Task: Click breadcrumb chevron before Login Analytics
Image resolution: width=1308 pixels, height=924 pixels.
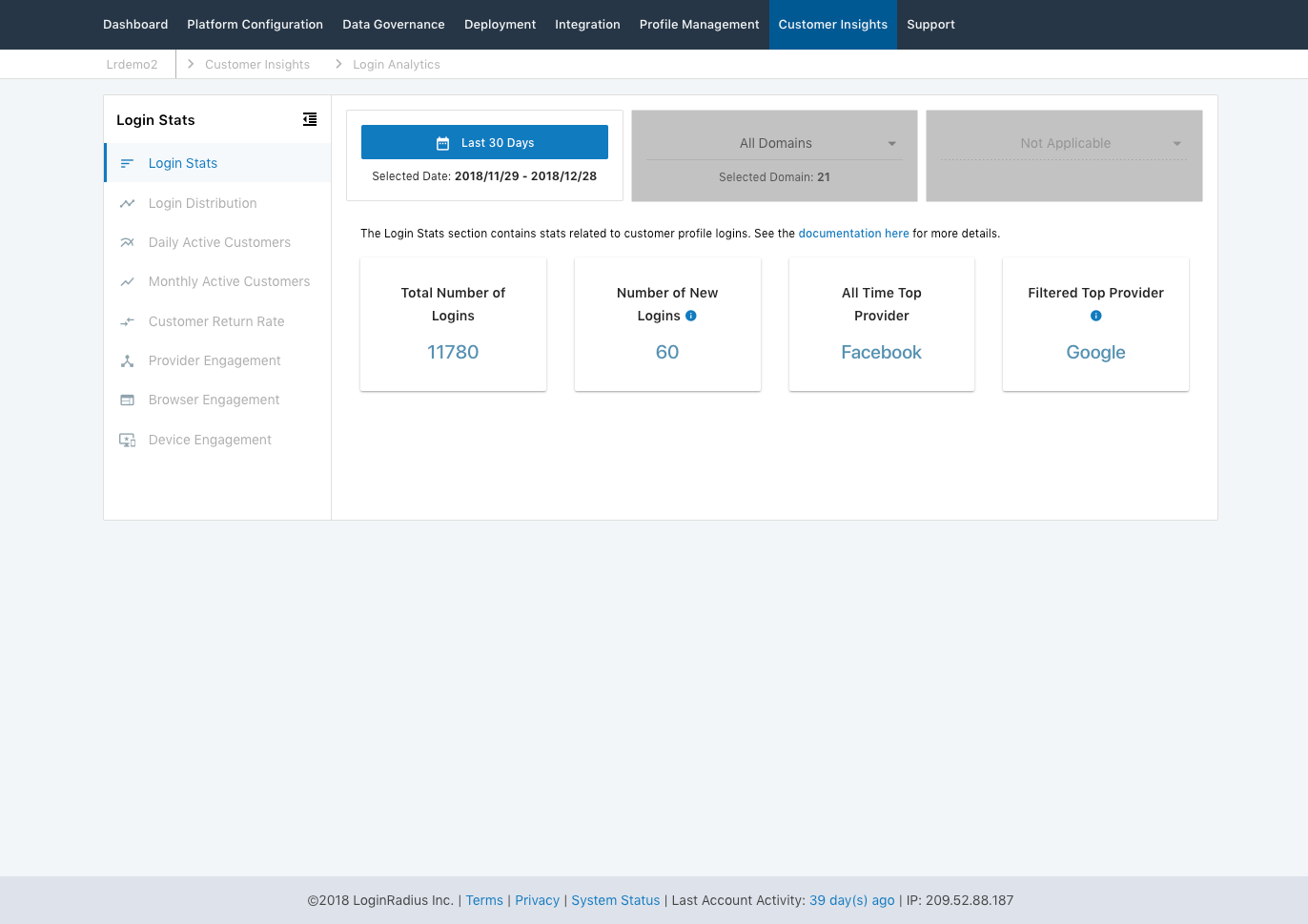Action: click(338, 64)
